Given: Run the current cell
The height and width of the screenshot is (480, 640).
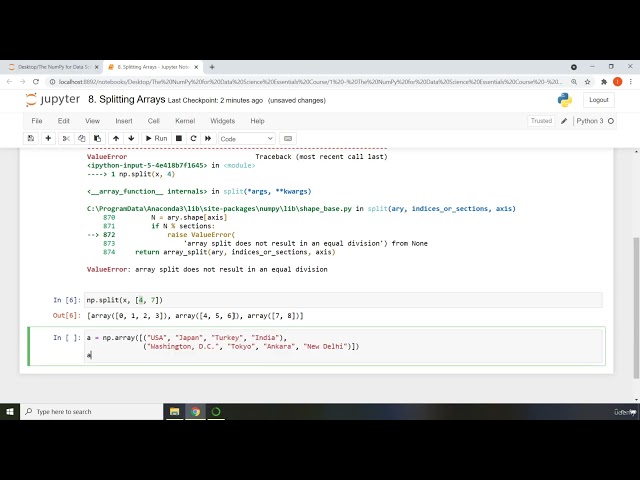Looking at the screenshot, I should tap(156, 138).
